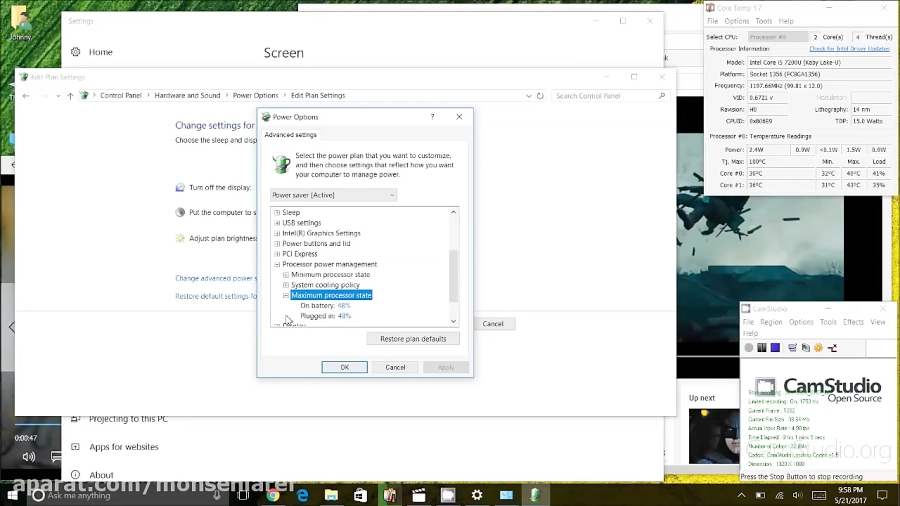The height and width of the screenshot is (506, 900).
Task: Click Hardware and Sound breadcrumb
Action: [x=187, y=96]
